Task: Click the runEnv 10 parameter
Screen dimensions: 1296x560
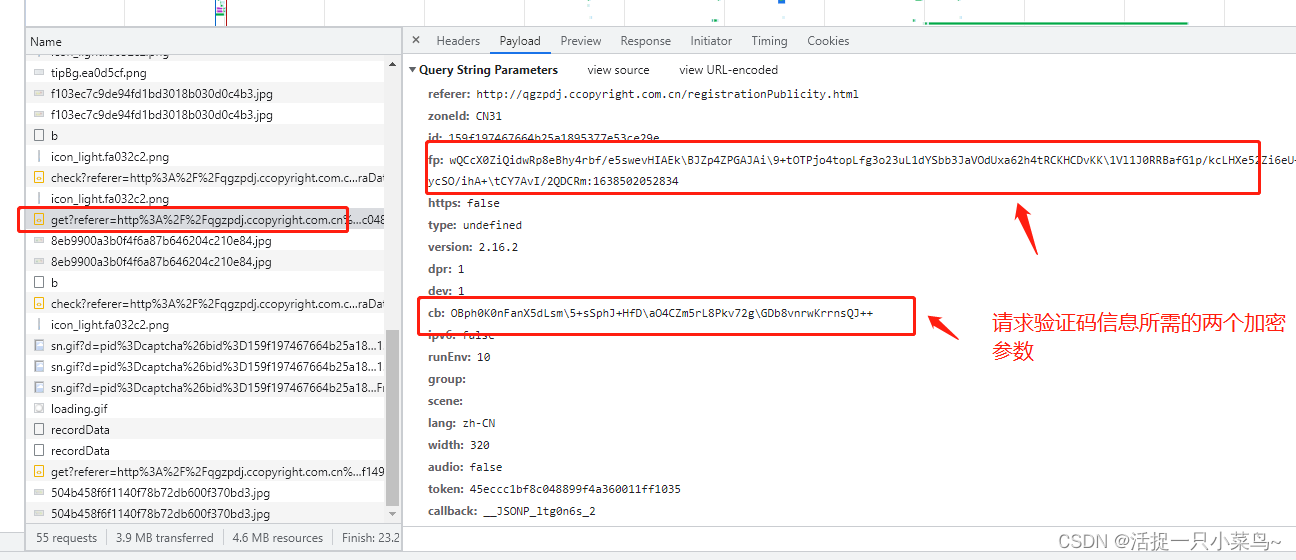Action: click(x=459, y=357)
